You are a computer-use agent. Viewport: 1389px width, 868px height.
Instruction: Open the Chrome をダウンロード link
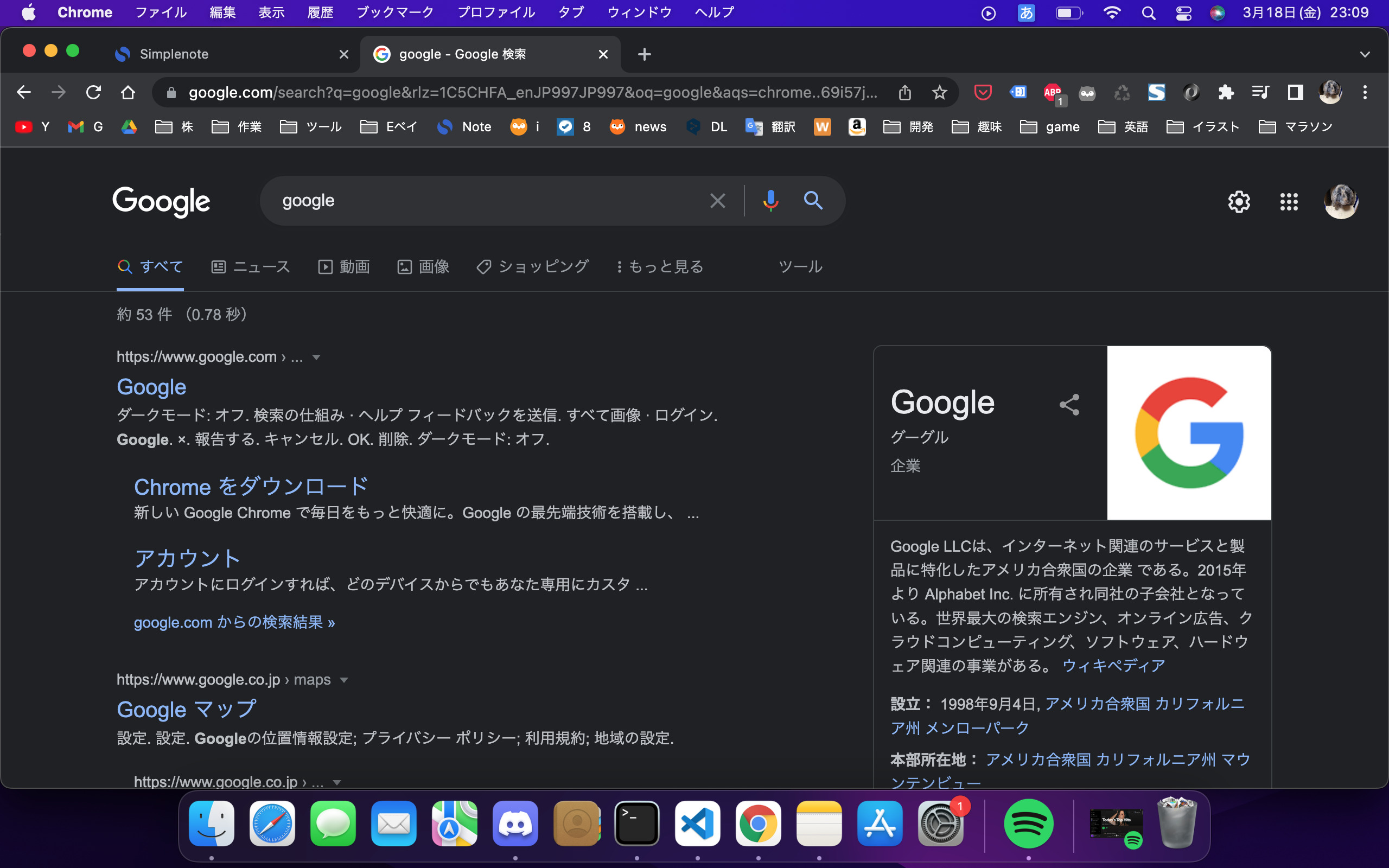251,487
